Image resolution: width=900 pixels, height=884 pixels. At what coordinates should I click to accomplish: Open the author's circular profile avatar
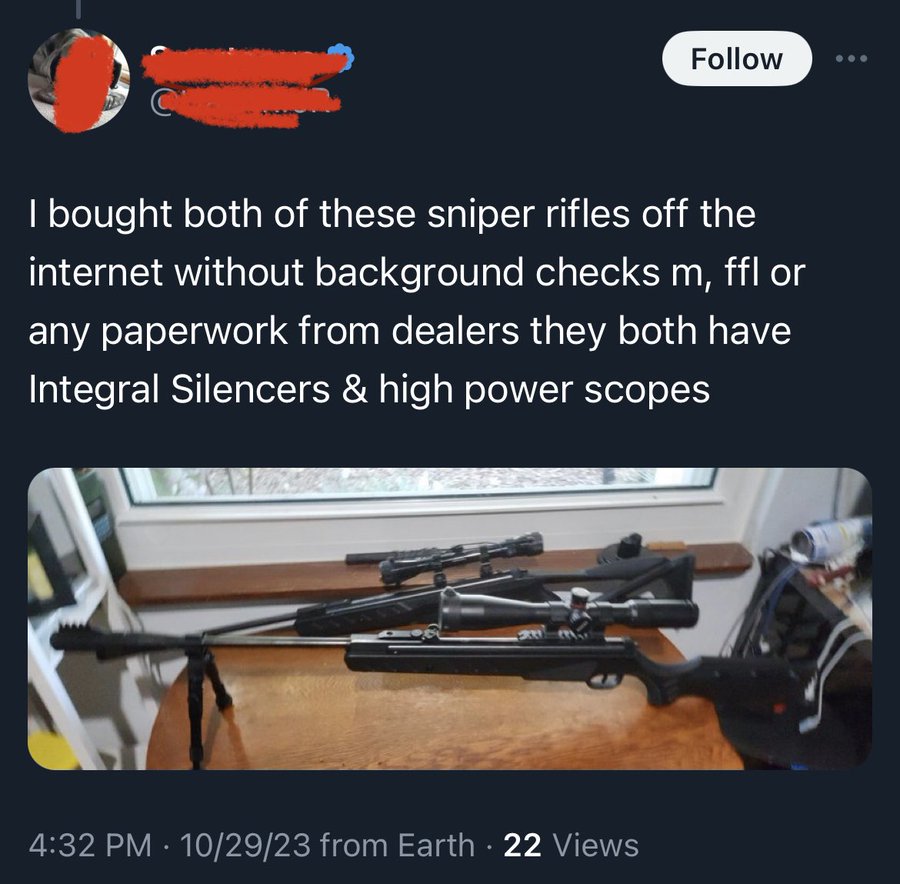pos(79,80)
